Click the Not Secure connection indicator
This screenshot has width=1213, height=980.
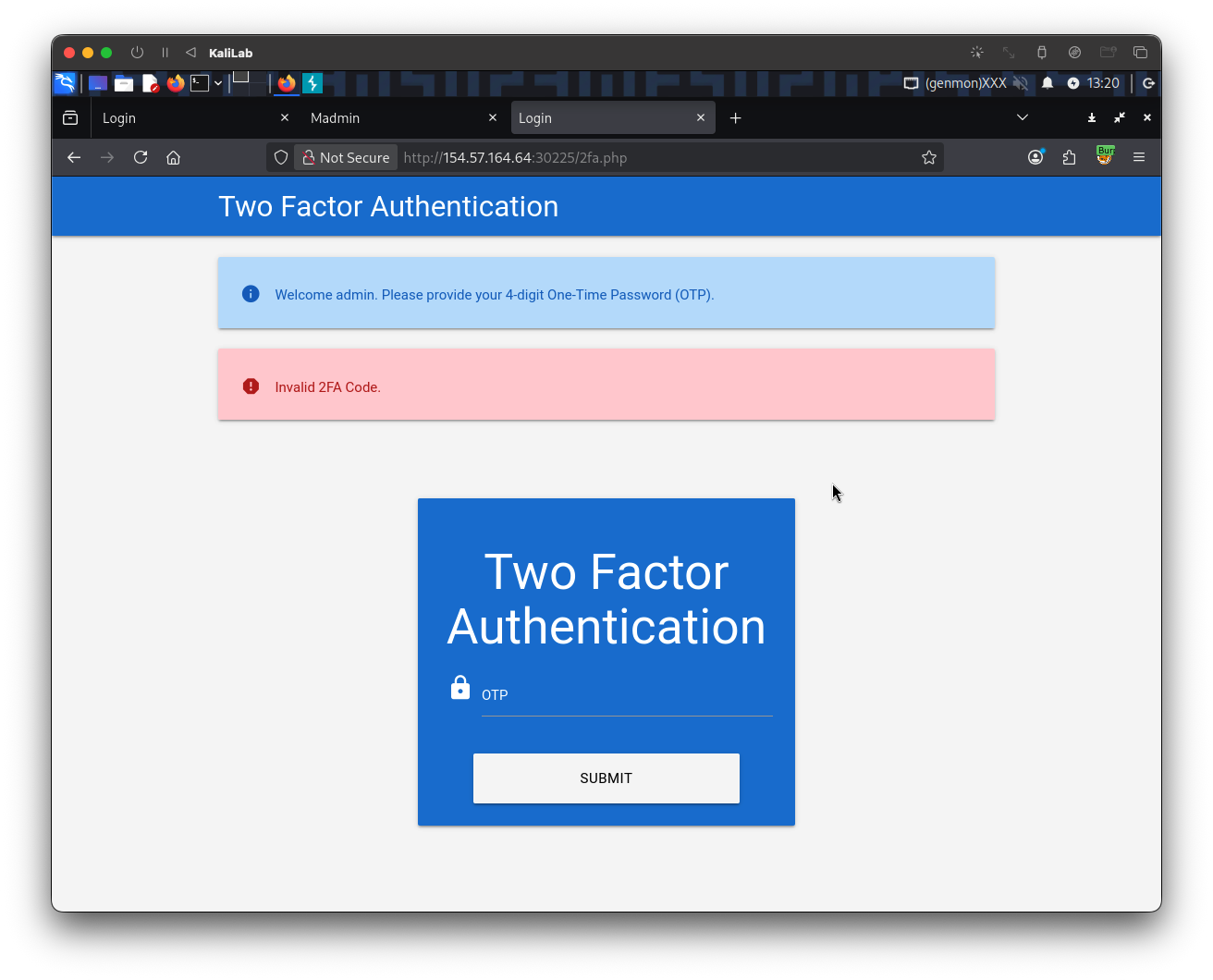click(346, 157)
